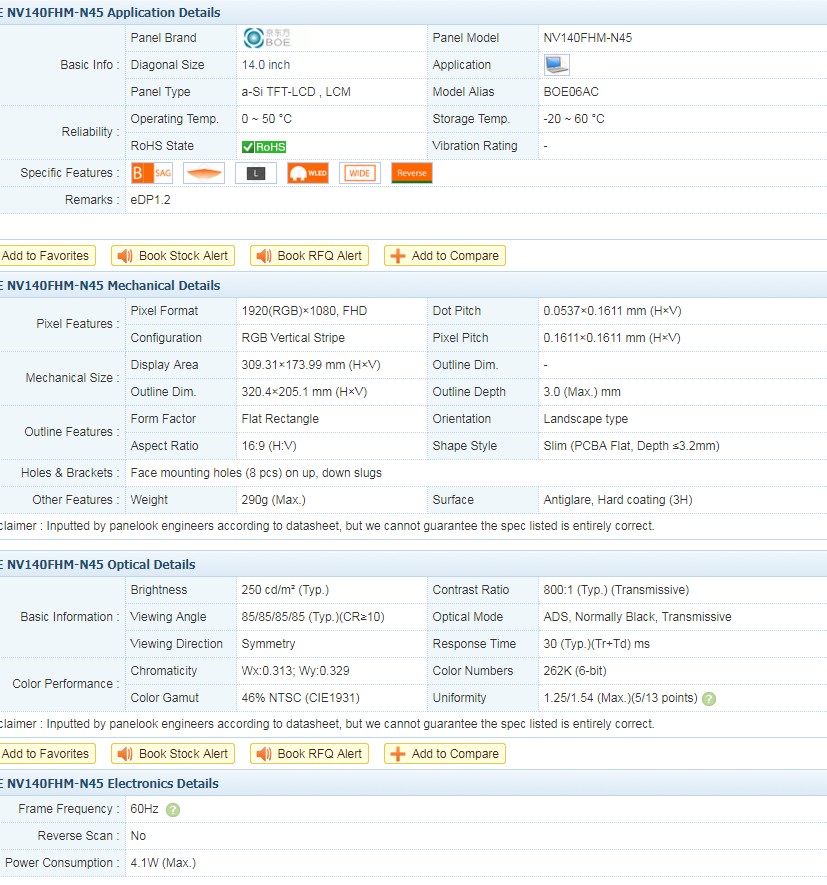Click the orange slim-shape feature icon
Image resolution: width=827 pixels, height=885 pixels.
(204, 173)
